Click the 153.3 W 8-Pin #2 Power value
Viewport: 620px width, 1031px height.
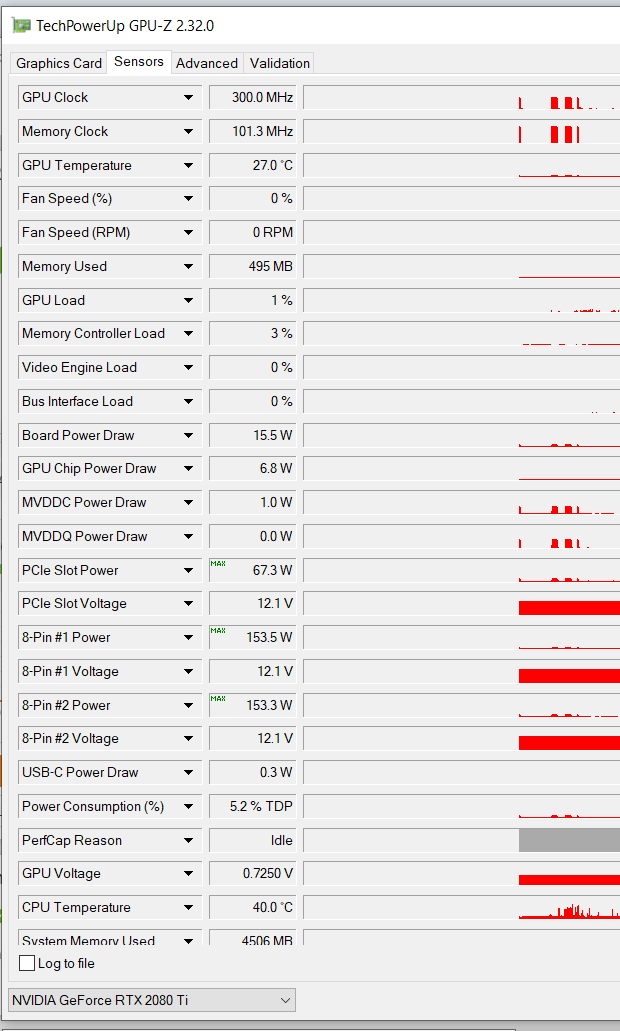(252, 706)
